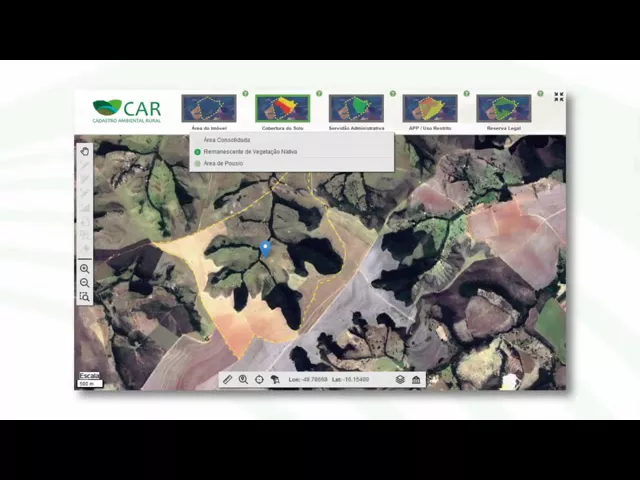Screen dimensions: 640x480
Task: Click the CAR logo
Action: [x=127, y=110]
